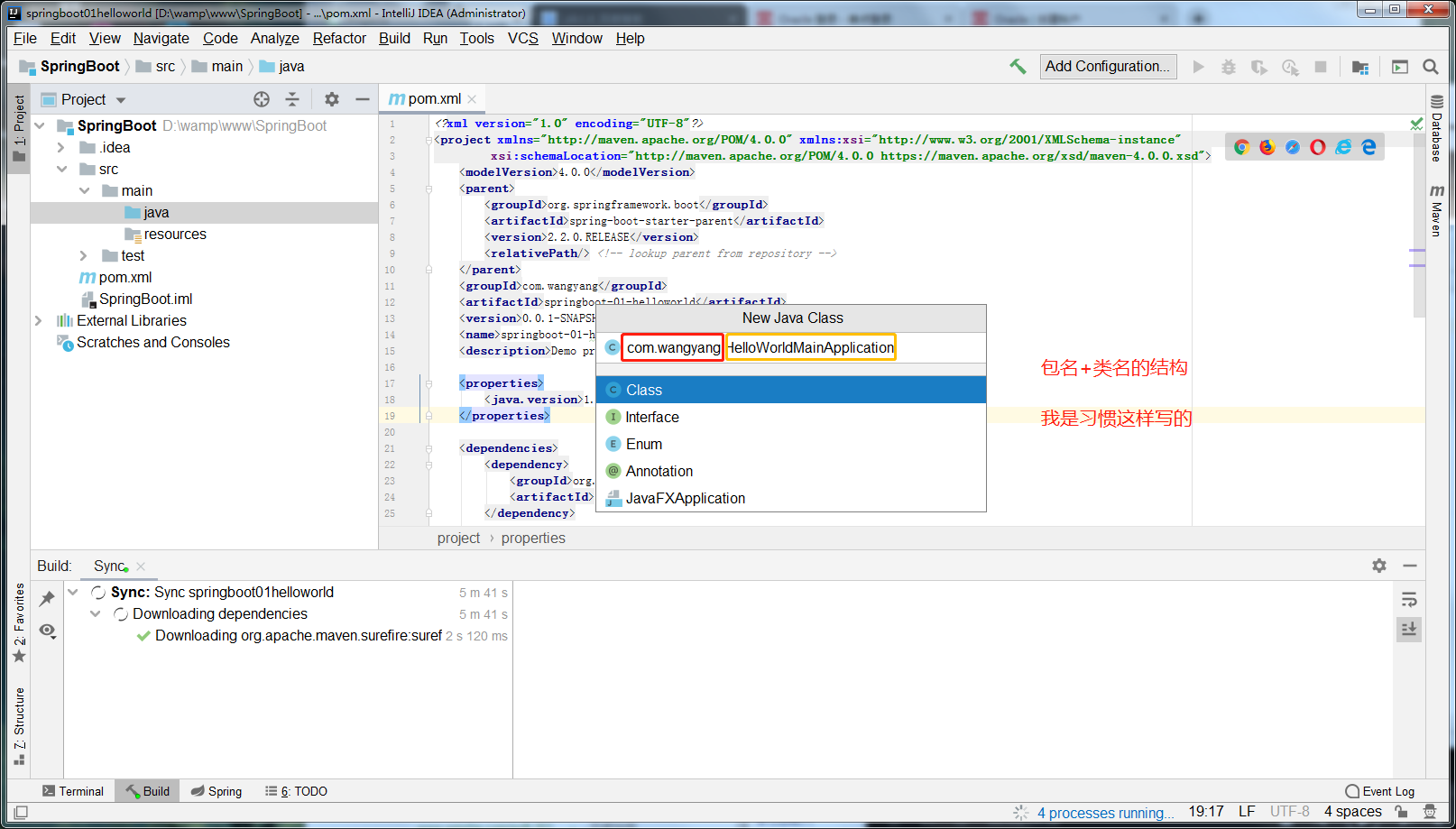Viewport: 1456px width, 829px height.
Task: Toggle soft-wrap in Build output
Action: [1409, 599]
